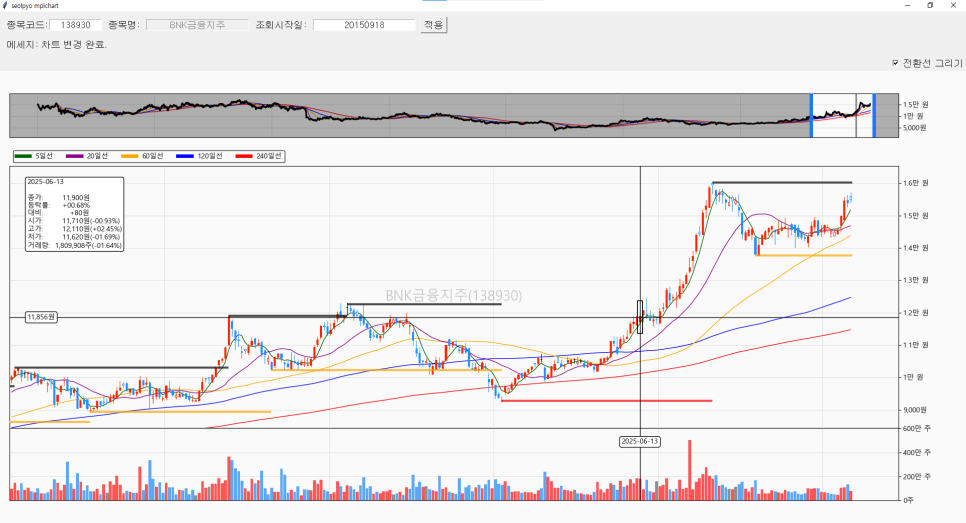Click the 고가 12,110원 row in info box

click(x=75, y=229)
